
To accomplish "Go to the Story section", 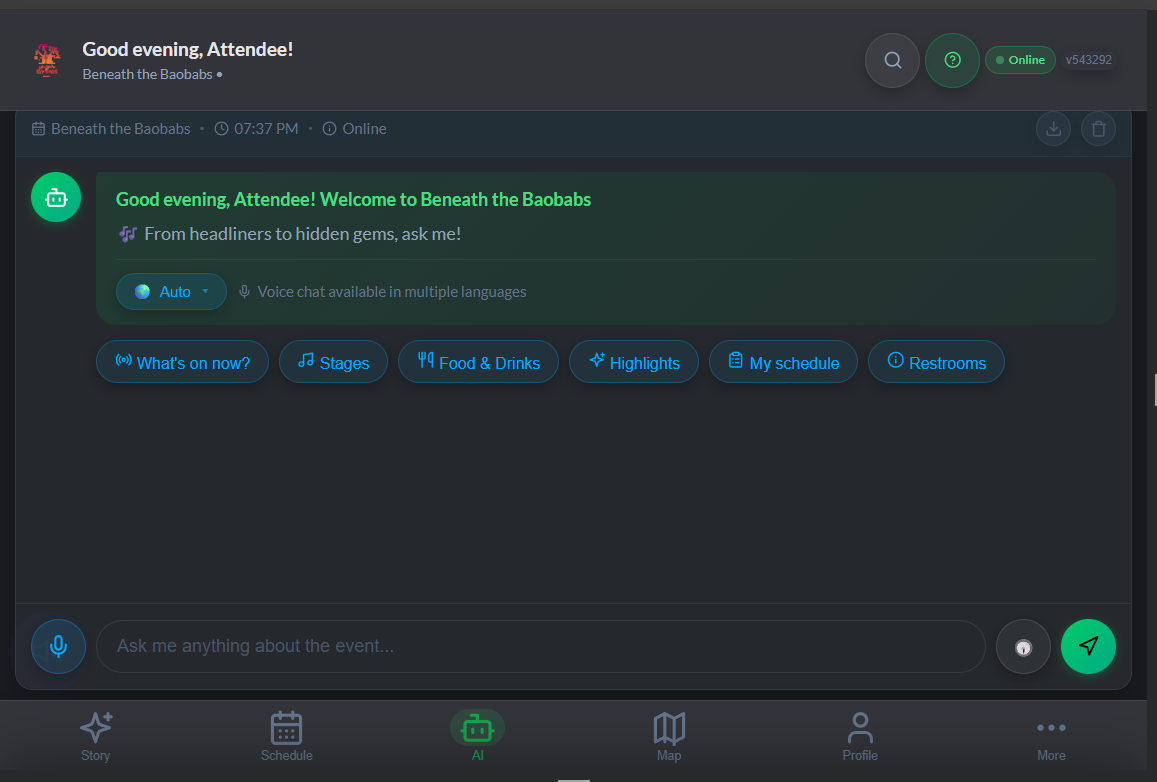I will click(95, 736).
